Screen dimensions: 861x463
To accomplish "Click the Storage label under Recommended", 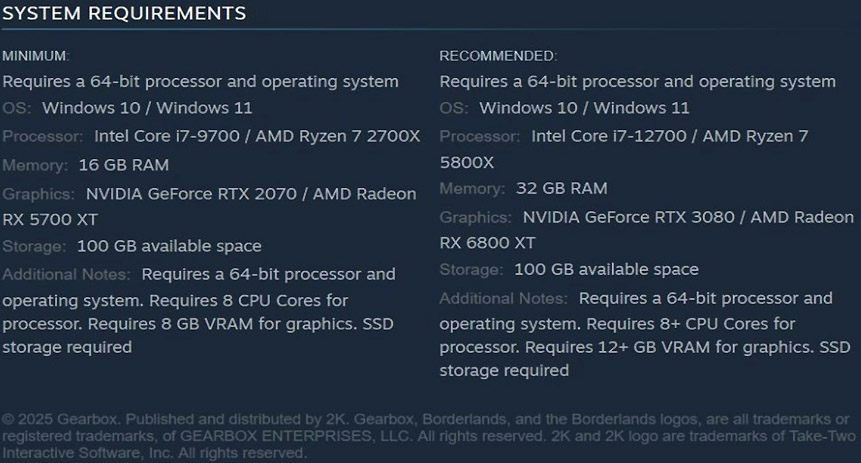I will click(x=471, y=269).
